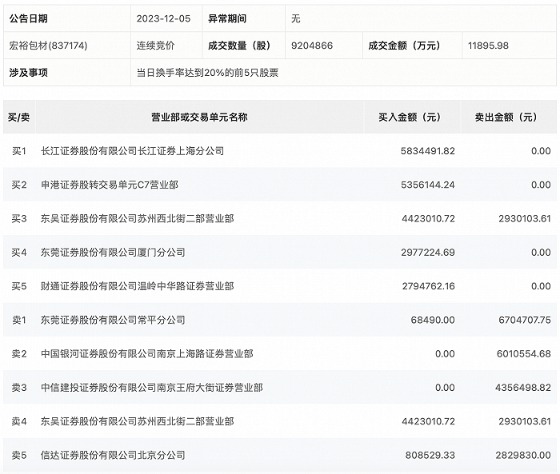This screenshot has width=560, height=474.
Task: Select 申港证券股转交易单元C7营业部 entry
Action: click(x=109, y=185)
